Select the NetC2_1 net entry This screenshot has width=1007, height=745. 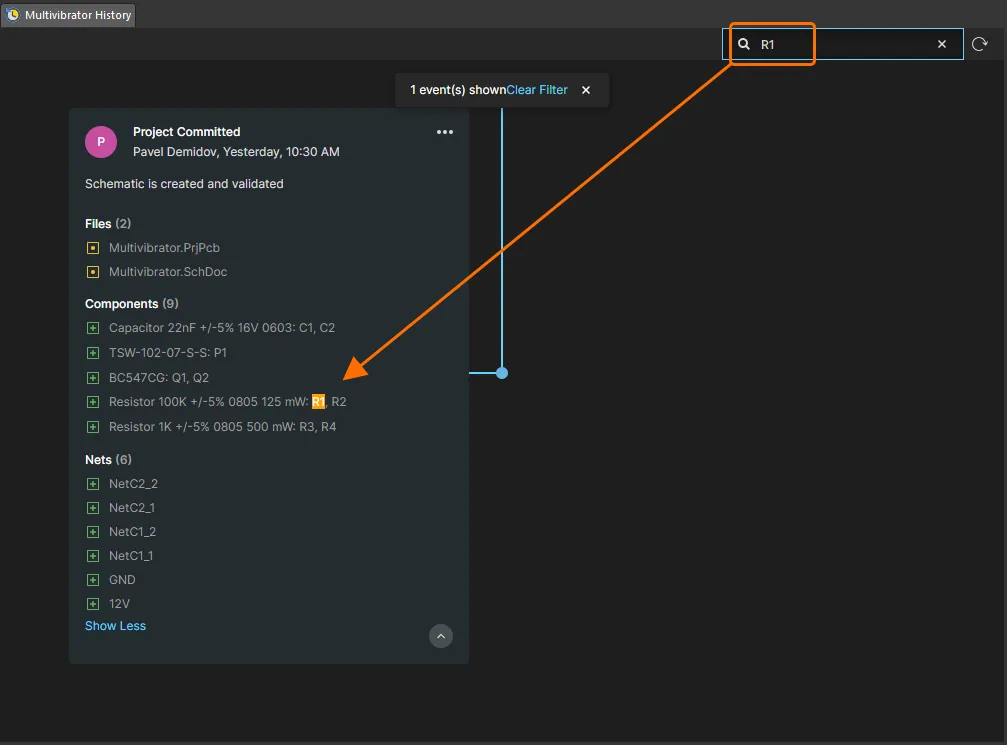tap(132, 507)
